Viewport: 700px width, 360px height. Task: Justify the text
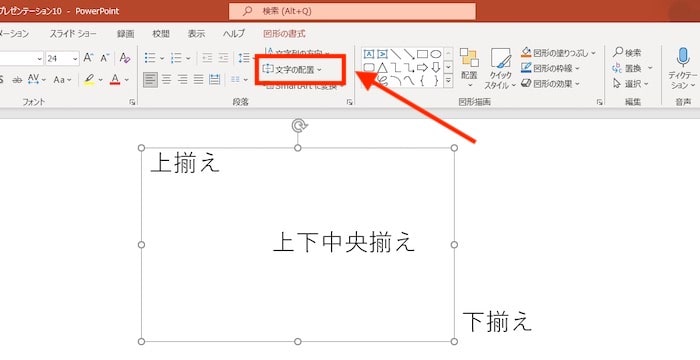pyautogui.click(x=199, y=80)
